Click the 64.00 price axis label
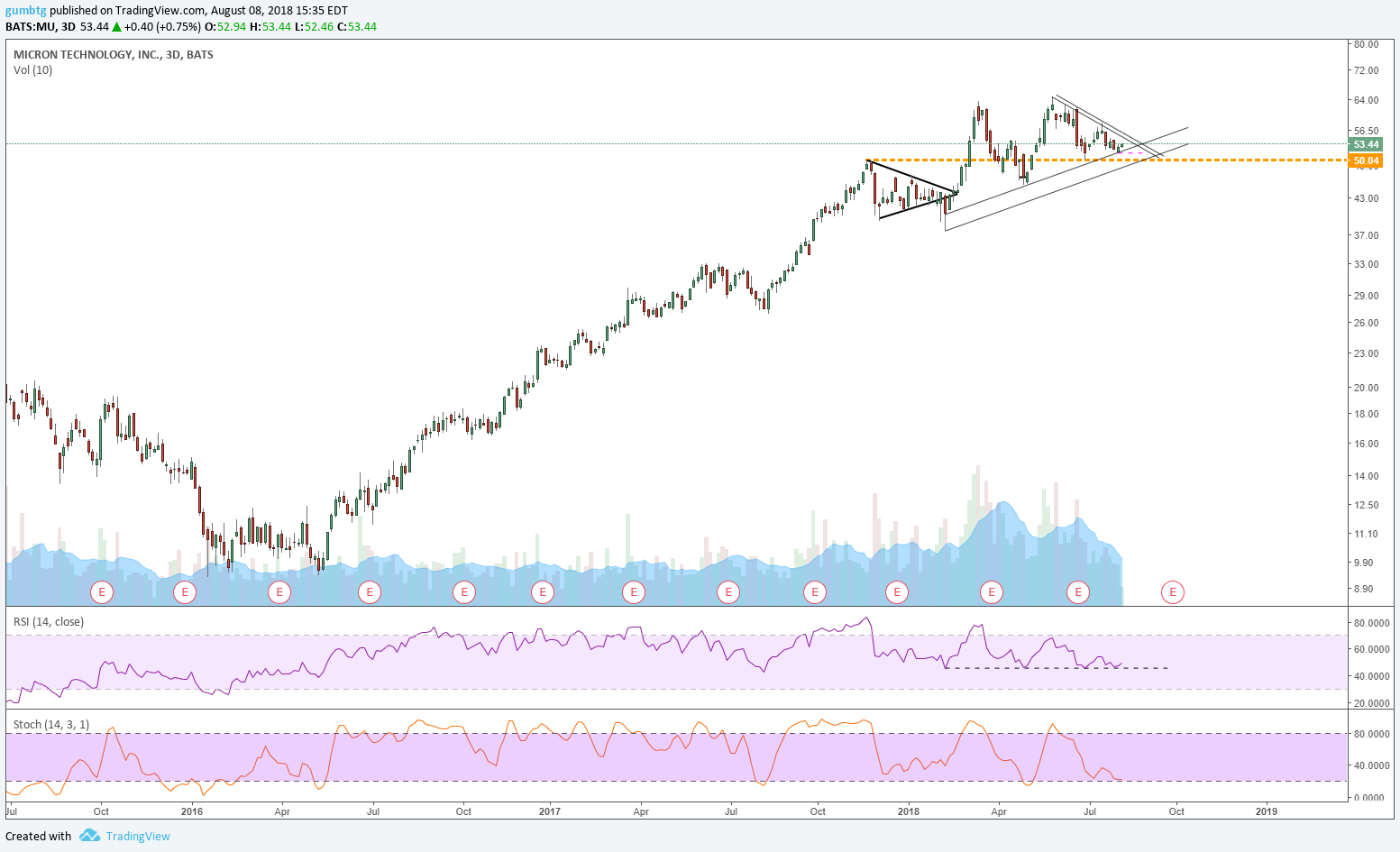The width and height of the screenshot is (1400, 852). [x=1366, y=100]
